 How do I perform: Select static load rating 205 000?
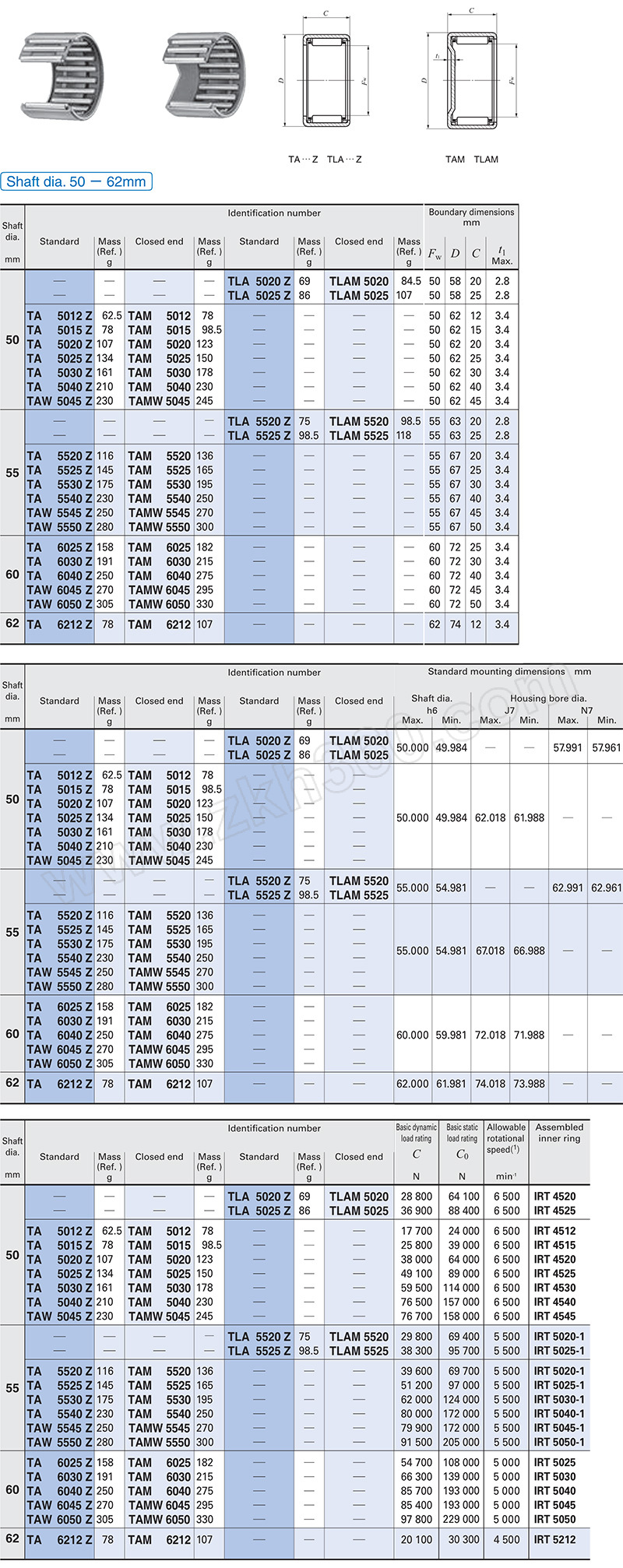click(462, 1442)
